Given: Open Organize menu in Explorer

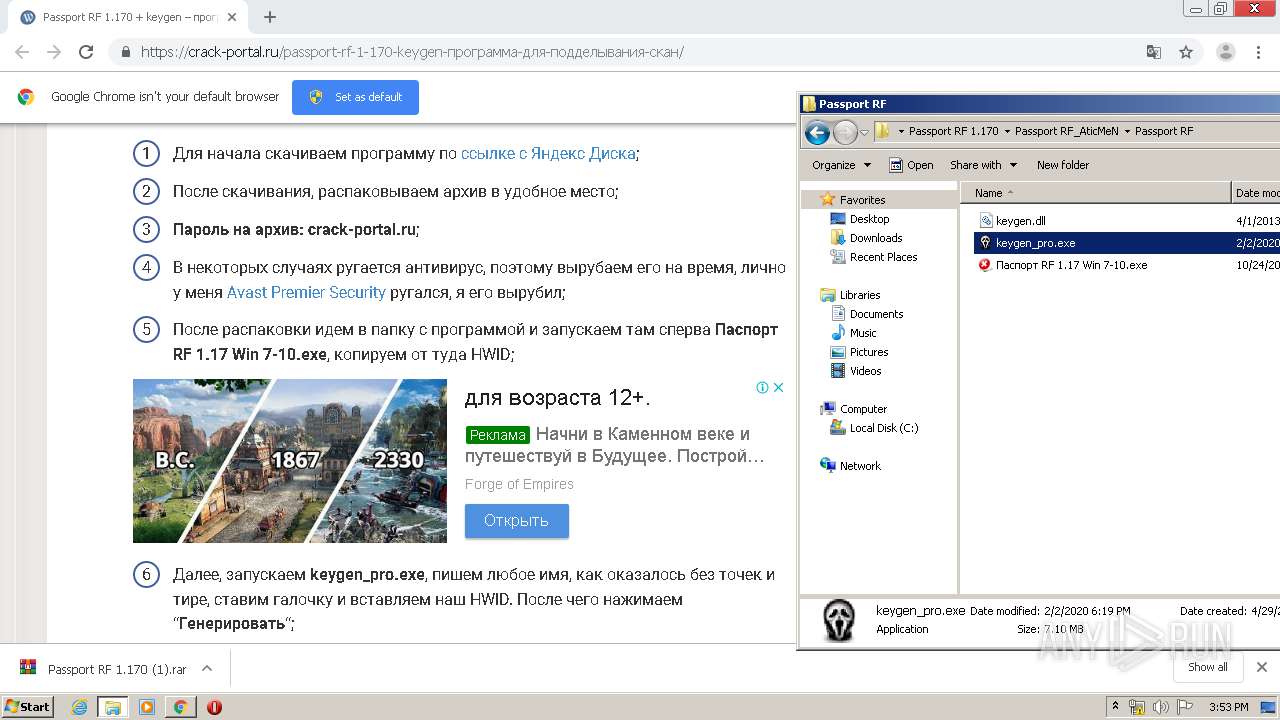Looking at the screenshot, I should (x=841, y=165).
